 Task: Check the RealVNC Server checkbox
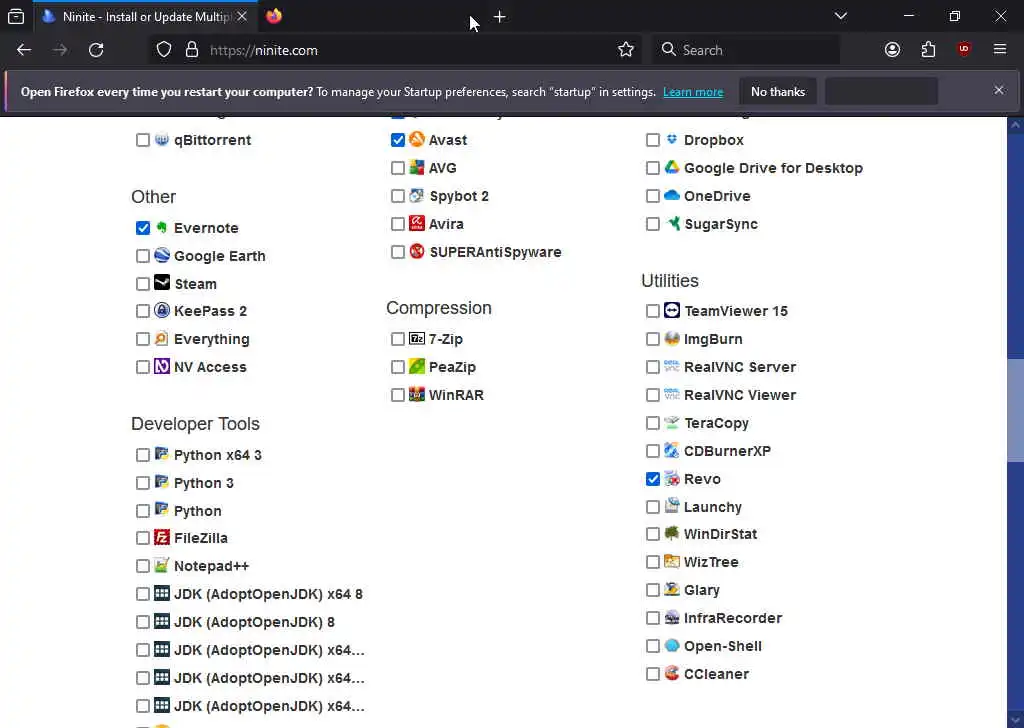click(x=652, y=367)
